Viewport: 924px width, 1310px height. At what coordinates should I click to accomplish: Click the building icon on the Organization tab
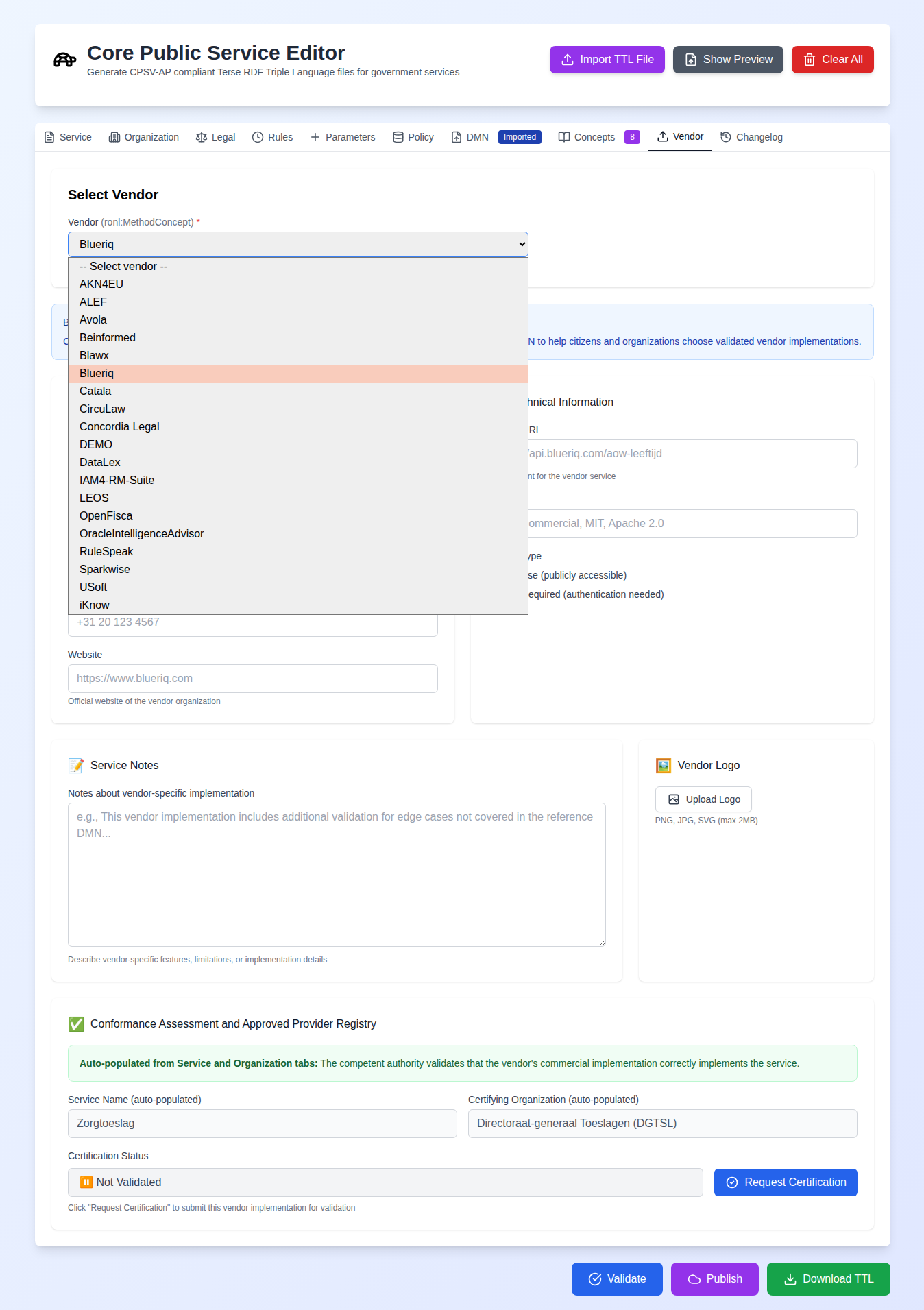click(x=114, y=137)
